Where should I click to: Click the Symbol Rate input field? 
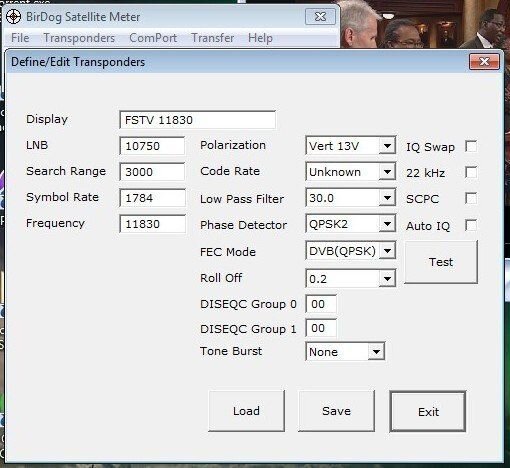(x=152, y=198)
